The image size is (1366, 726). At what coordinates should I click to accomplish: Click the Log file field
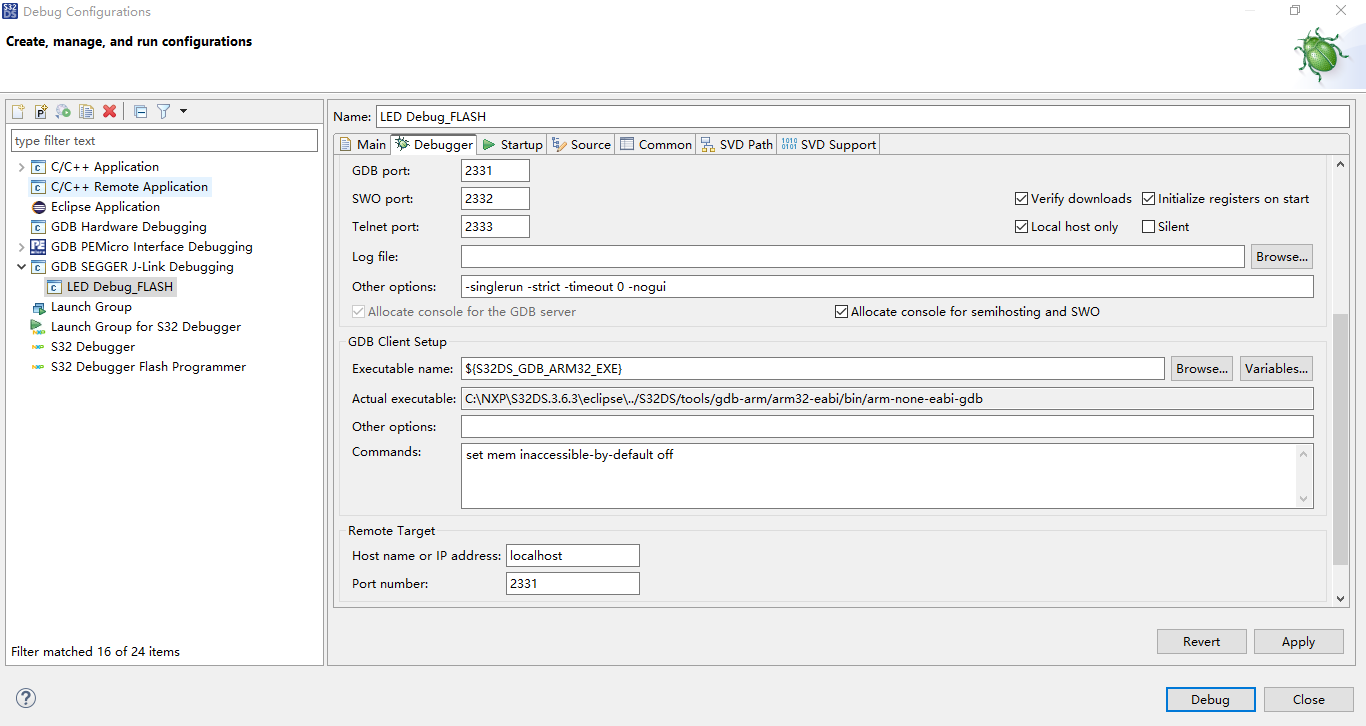(x=852, y=257)
